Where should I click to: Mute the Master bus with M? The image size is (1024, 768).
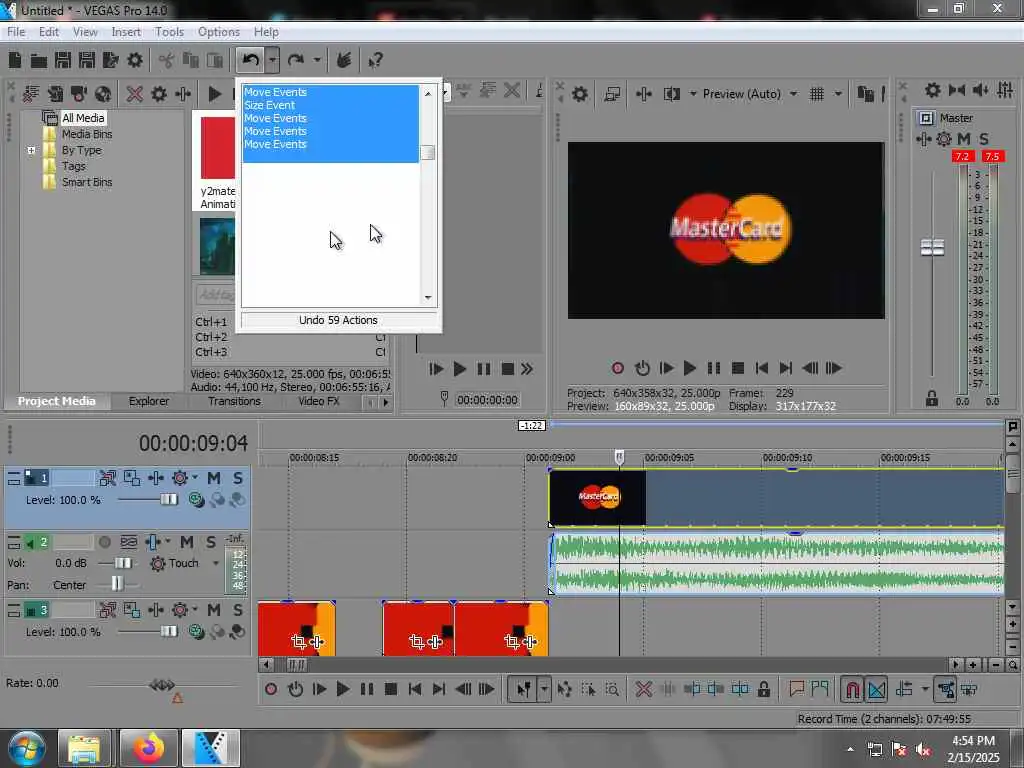(963, 139)
